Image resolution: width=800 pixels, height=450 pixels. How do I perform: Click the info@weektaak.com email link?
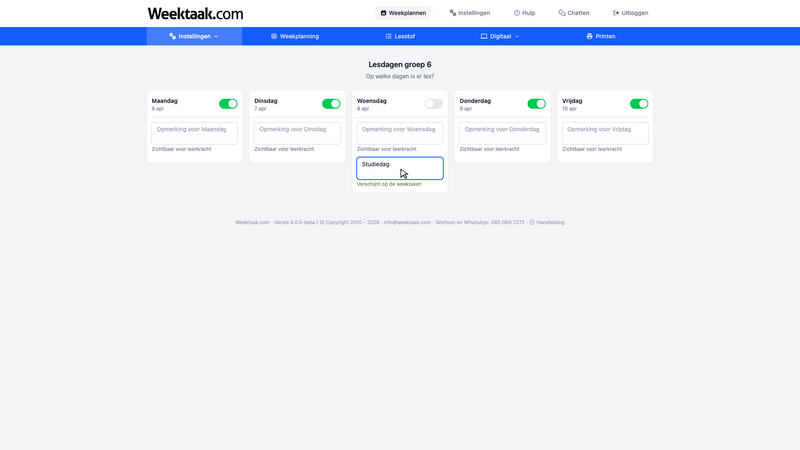pos(407,222)
